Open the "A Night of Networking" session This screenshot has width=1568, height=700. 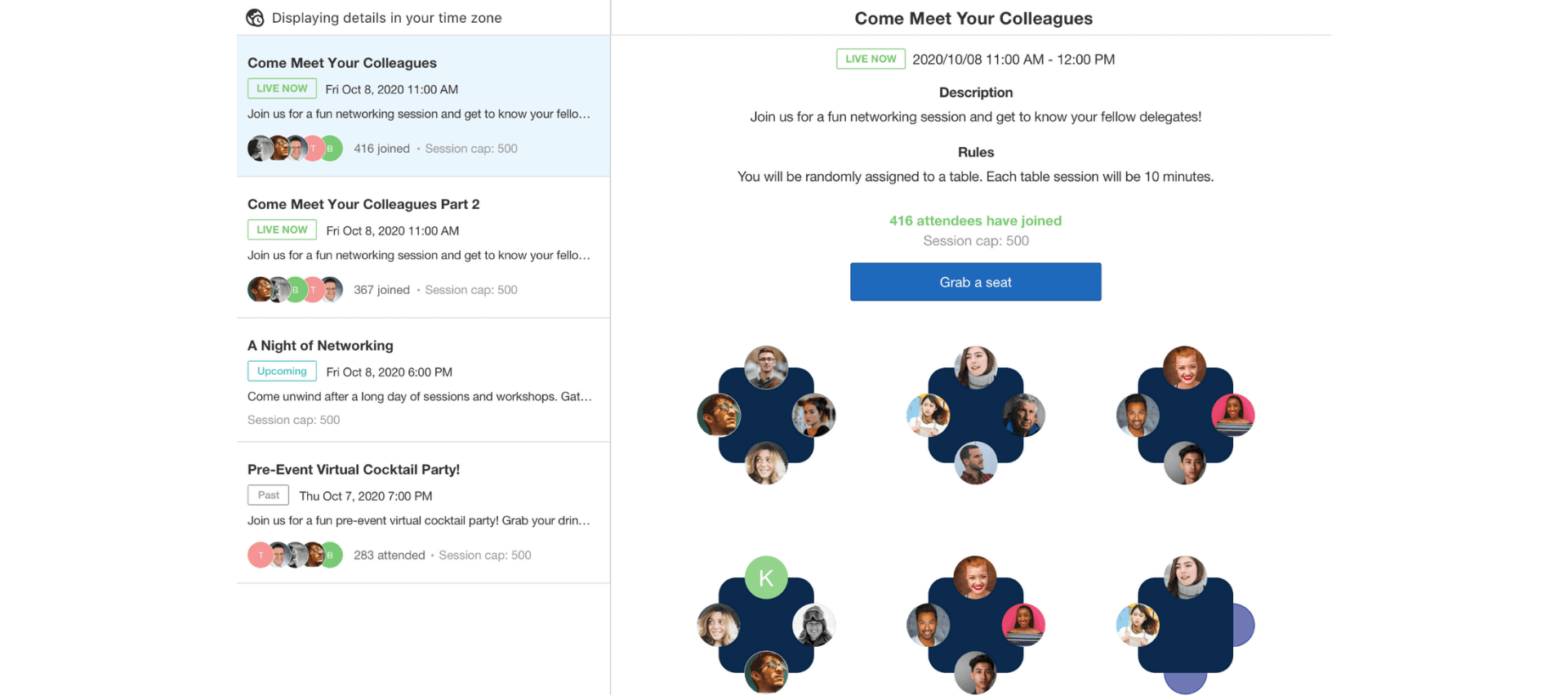click(x=320, y=346)
